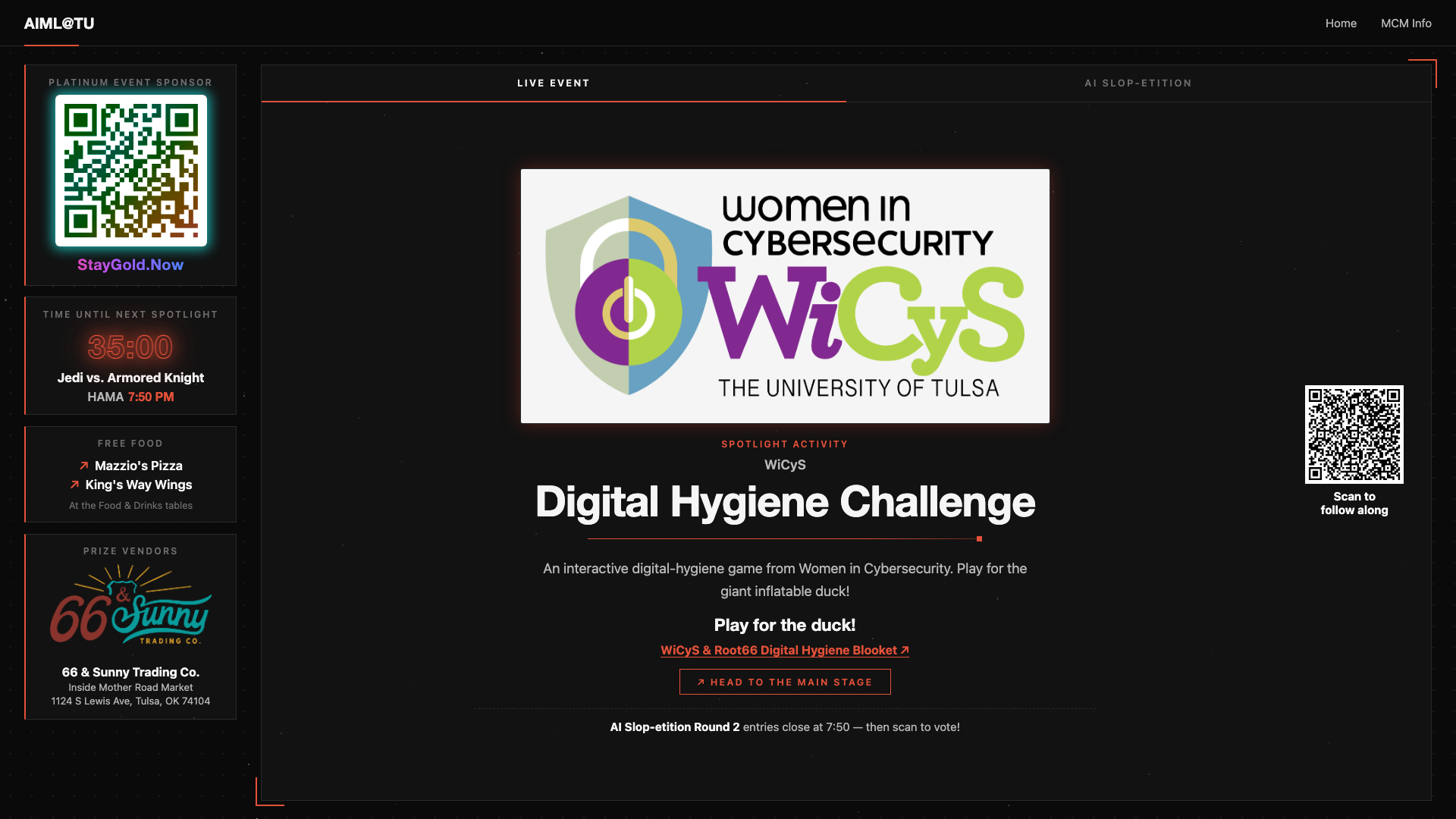Click the Digital Hygiene Challenge heading
Viewport: 1456px width, 819px height.
[x=785, y=502]
